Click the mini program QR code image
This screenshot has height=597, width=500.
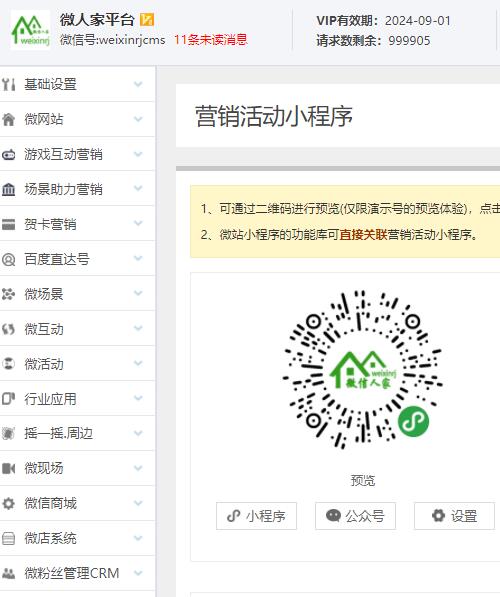click(x=362, y=369)
